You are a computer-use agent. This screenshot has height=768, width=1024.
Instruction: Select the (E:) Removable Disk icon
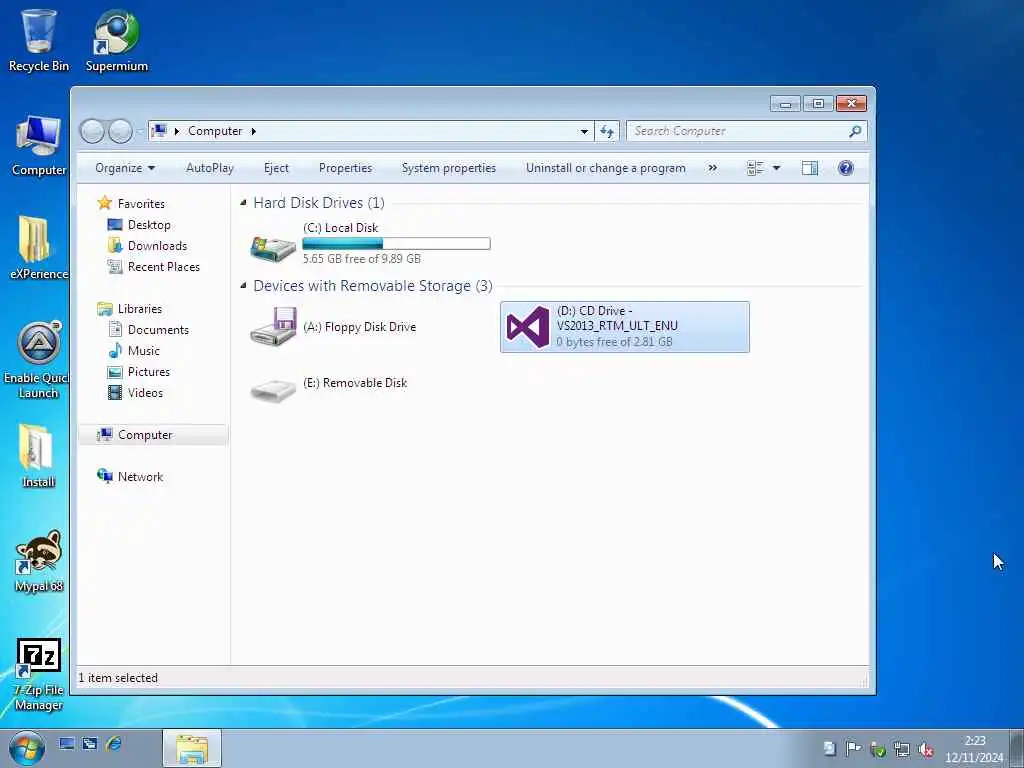[273, 390]
